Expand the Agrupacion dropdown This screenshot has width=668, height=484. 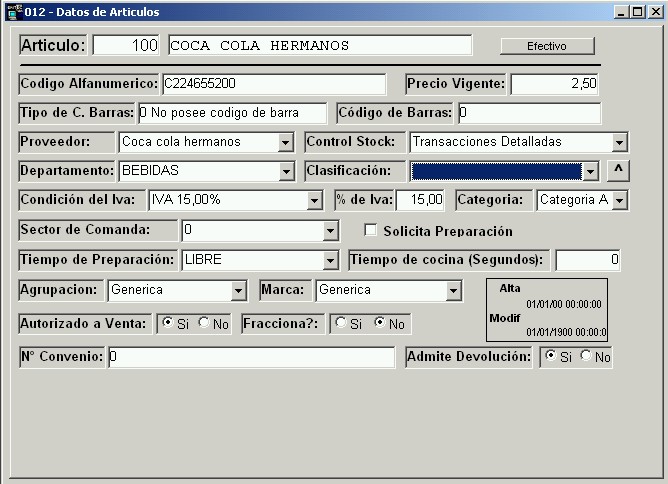click(239, 291)
